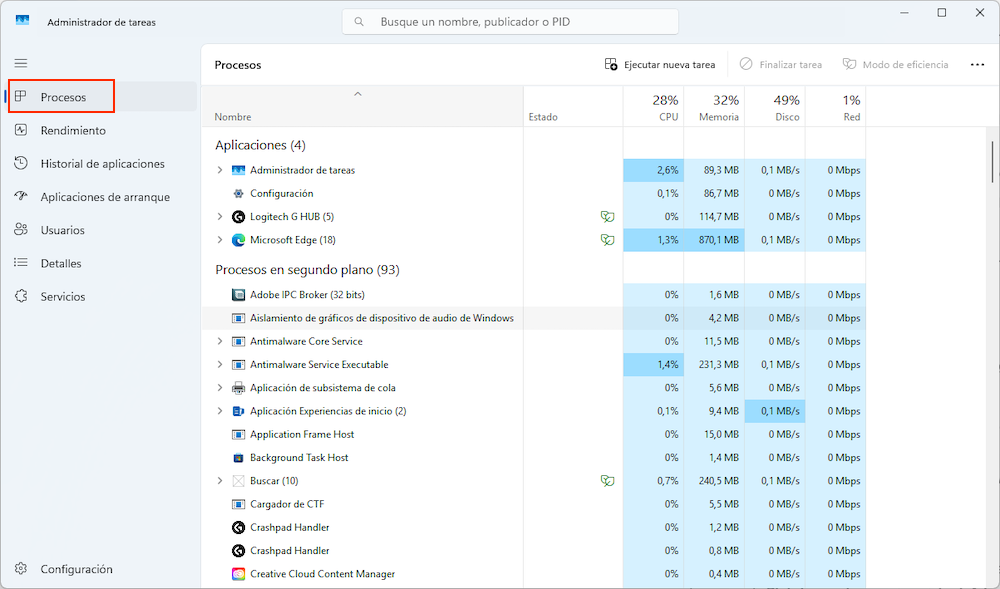Click the Rendimiento sidebar icon

(21, 130)
